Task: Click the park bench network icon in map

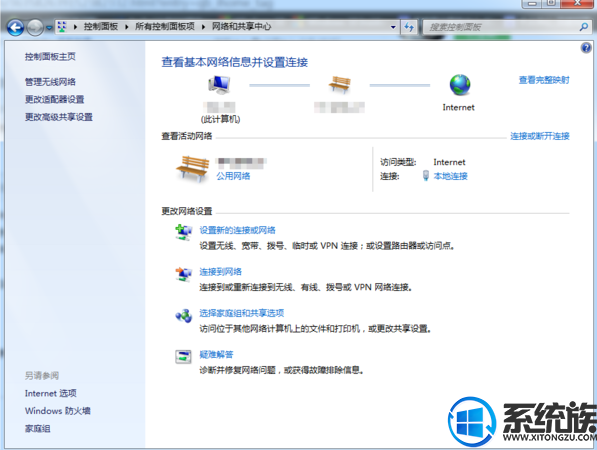Action: (340, 85)
